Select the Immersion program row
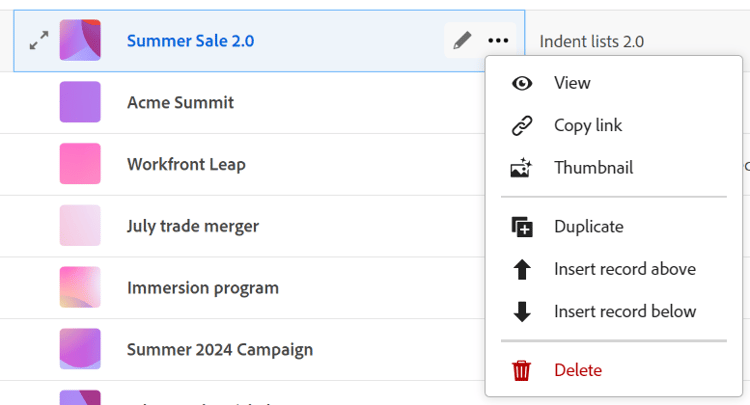Viewport: 750px width, 405px height. [202, 288]
